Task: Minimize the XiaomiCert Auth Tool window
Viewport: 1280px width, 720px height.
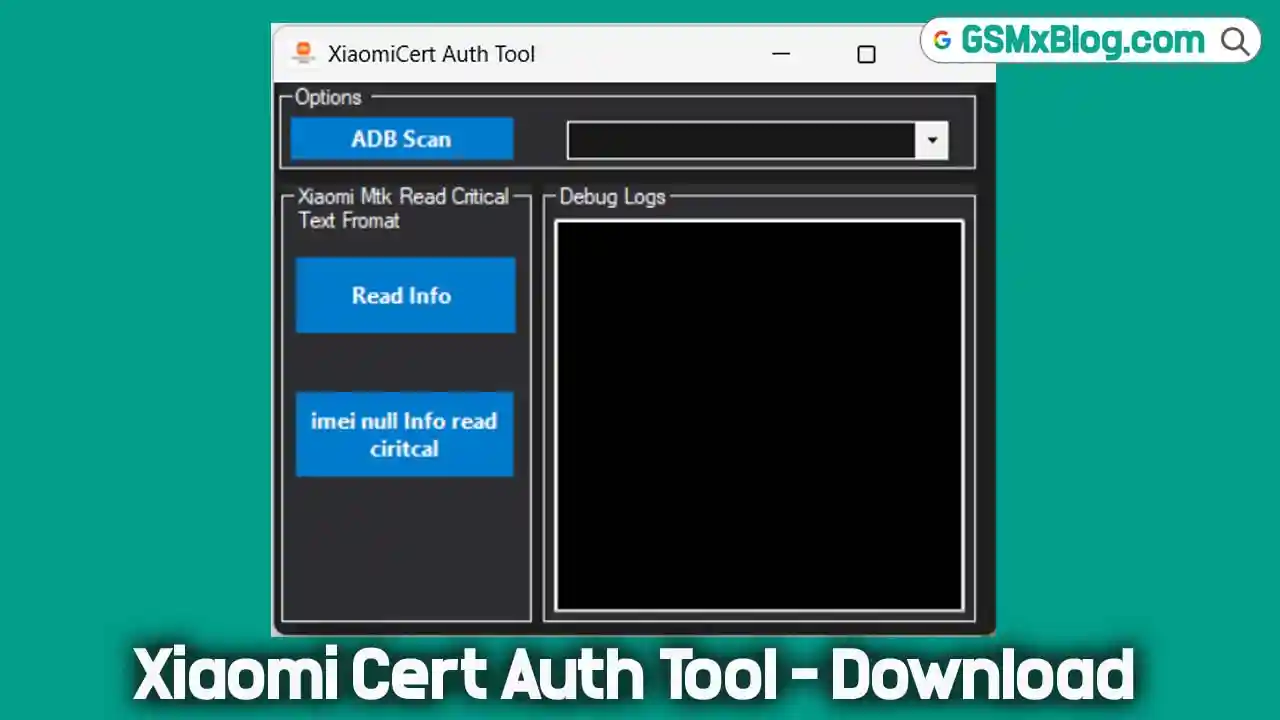Action: click(781, 54)
